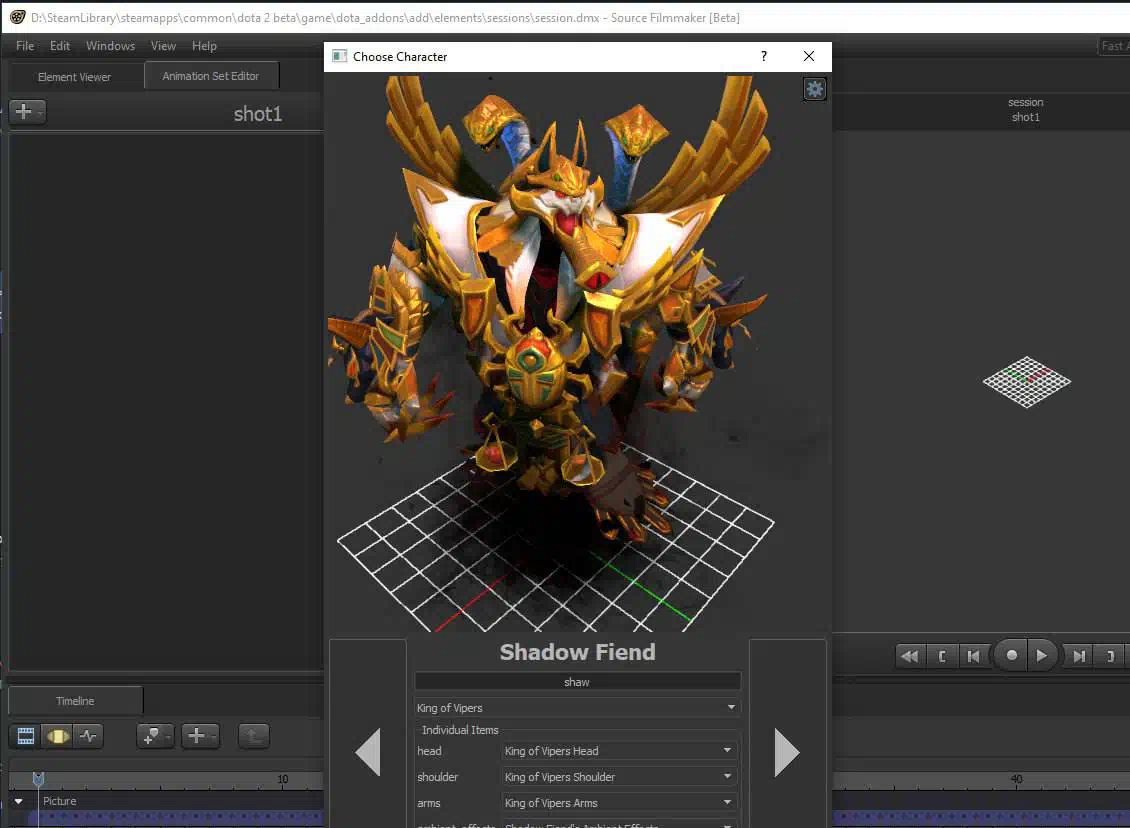Viewport: 1130px width, 828px height.
Task: Click the plus button above the shot1 panel
Action: (27, 112)
